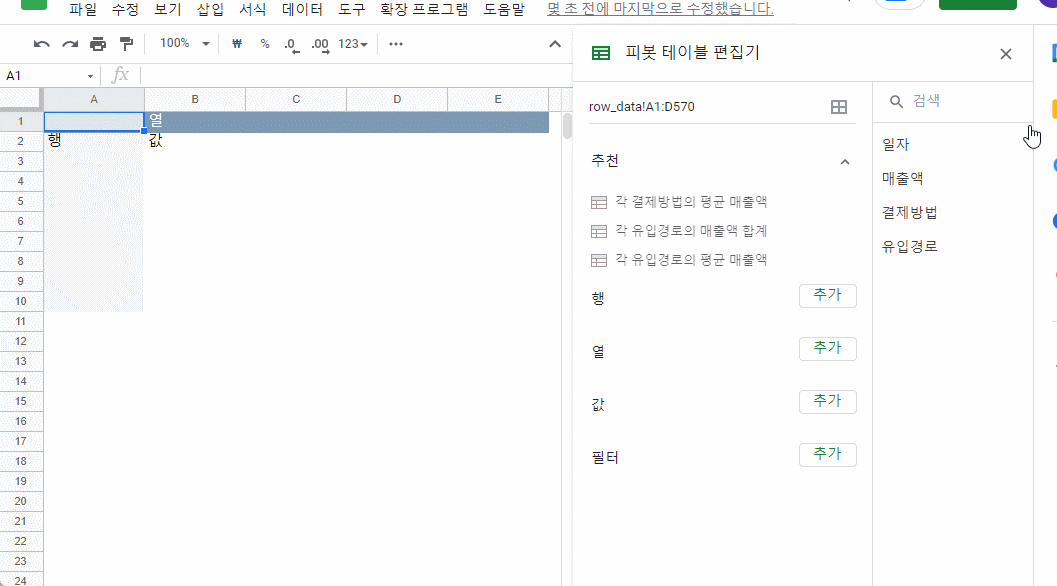Click 추가 button next to 필터
Viewport: 1057px width, 586px height.
pyautogui.click(x=827, y=454)
